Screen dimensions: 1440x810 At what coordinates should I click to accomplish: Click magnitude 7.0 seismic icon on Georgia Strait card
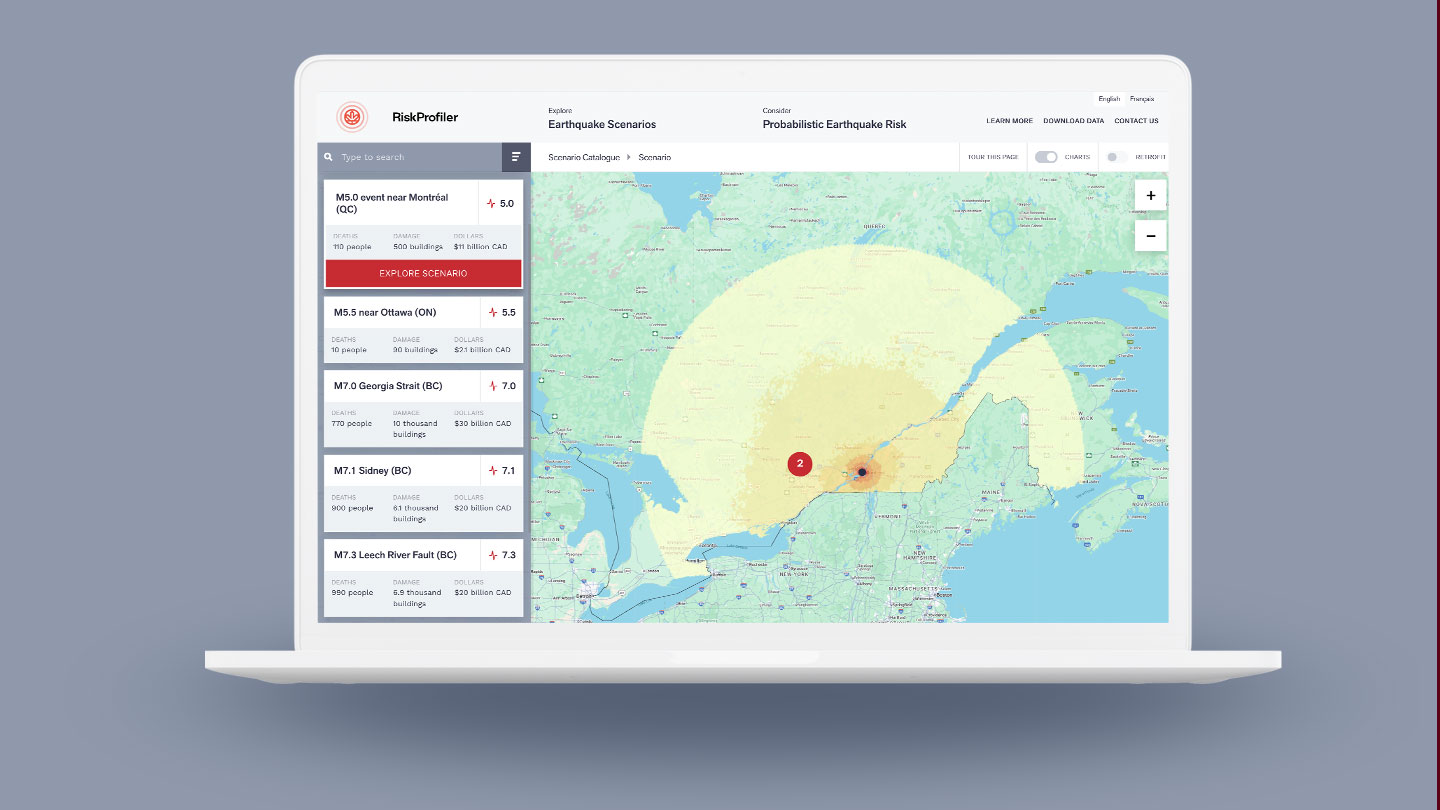pos(492,386)
